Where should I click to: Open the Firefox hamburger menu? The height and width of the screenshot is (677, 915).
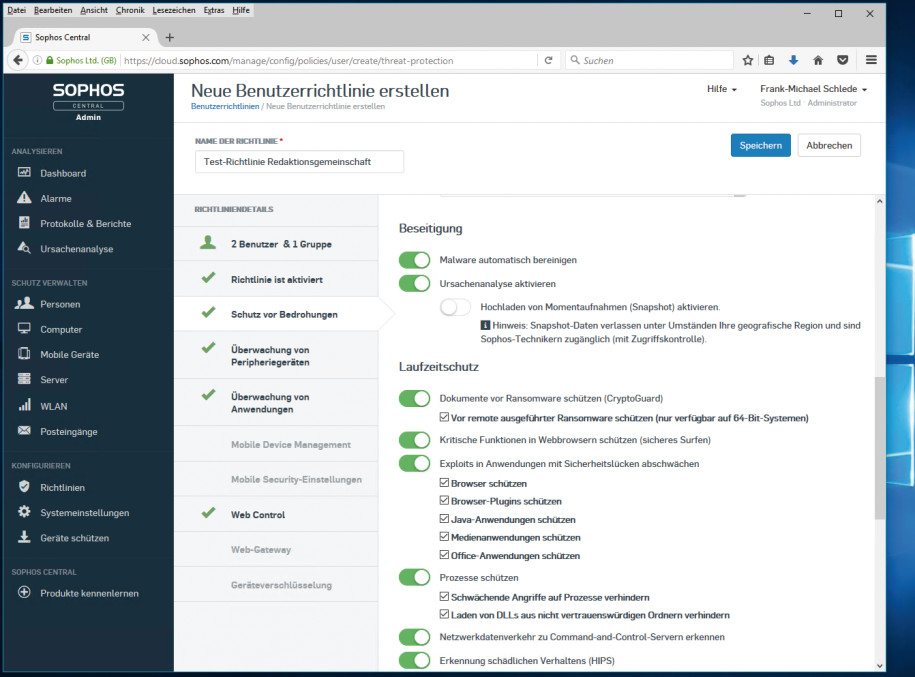871,60
